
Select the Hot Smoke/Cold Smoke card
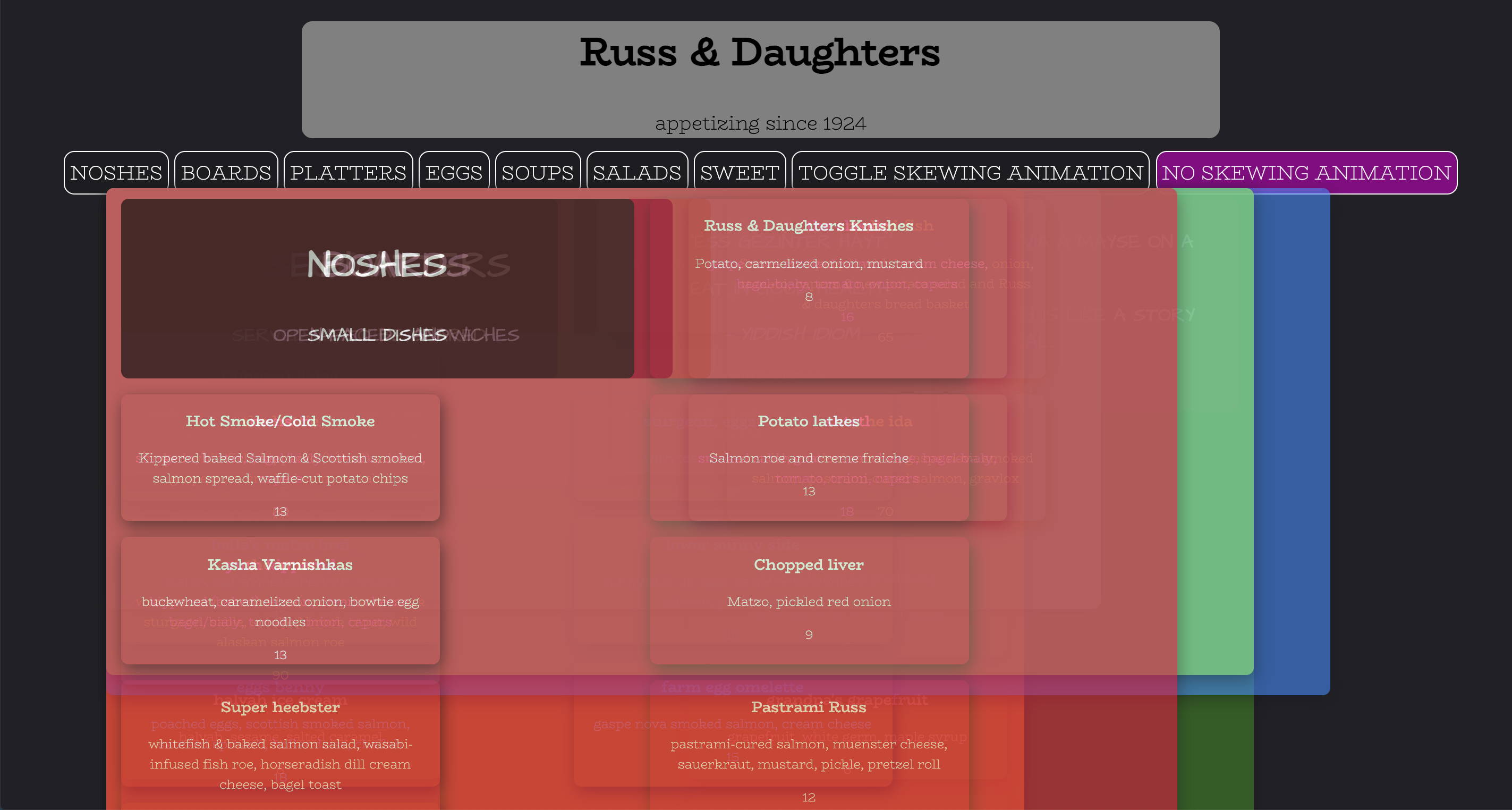pos(280,457)
